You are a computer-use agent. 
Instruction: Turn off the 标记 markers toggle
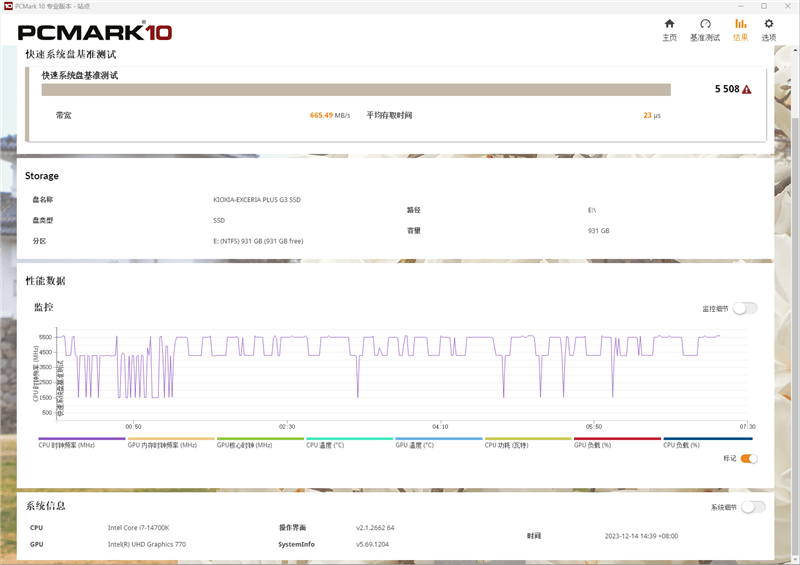click(748, 458)
